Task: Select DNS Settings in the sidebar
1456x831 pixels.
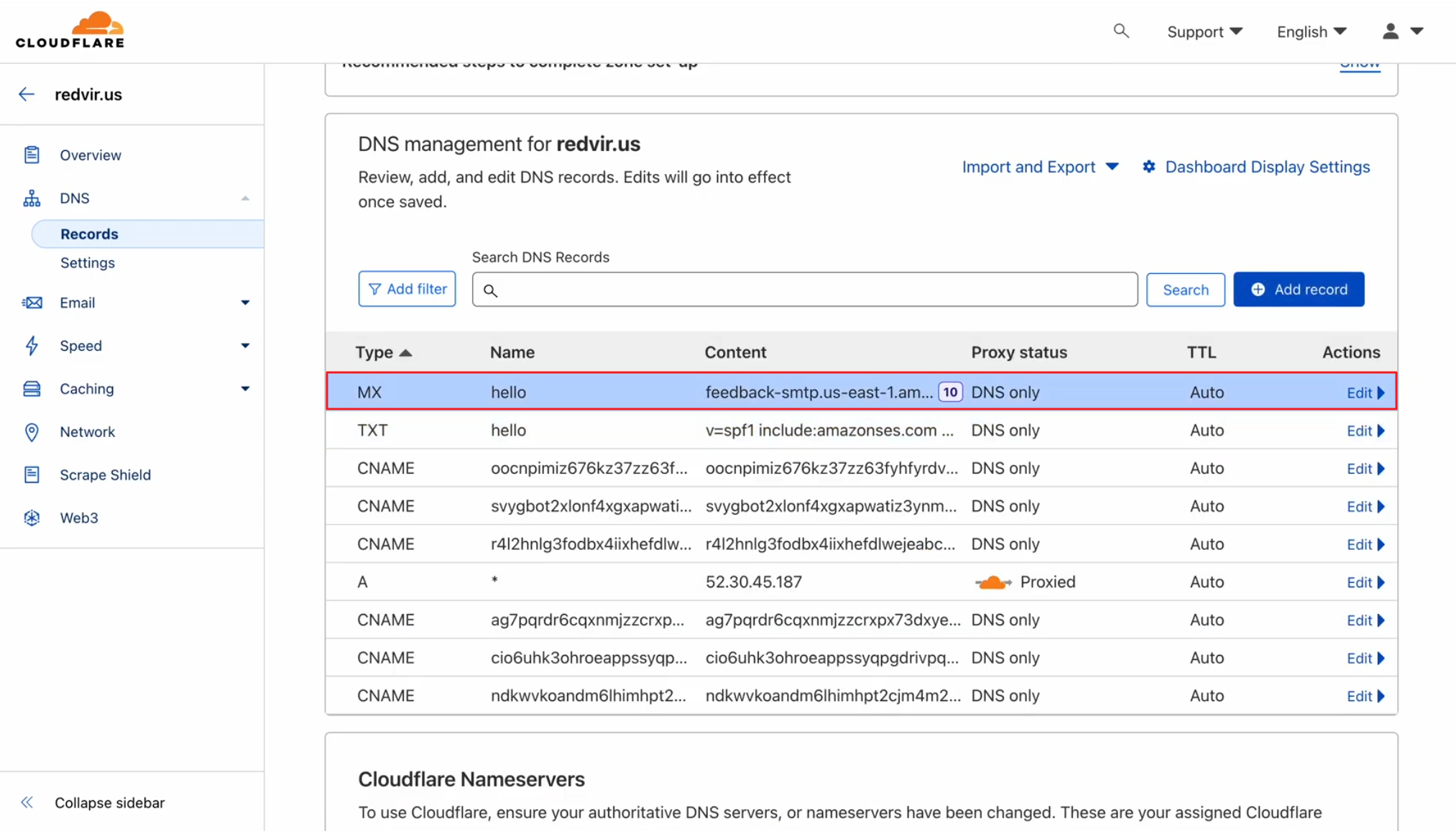Action: (87, 262)
